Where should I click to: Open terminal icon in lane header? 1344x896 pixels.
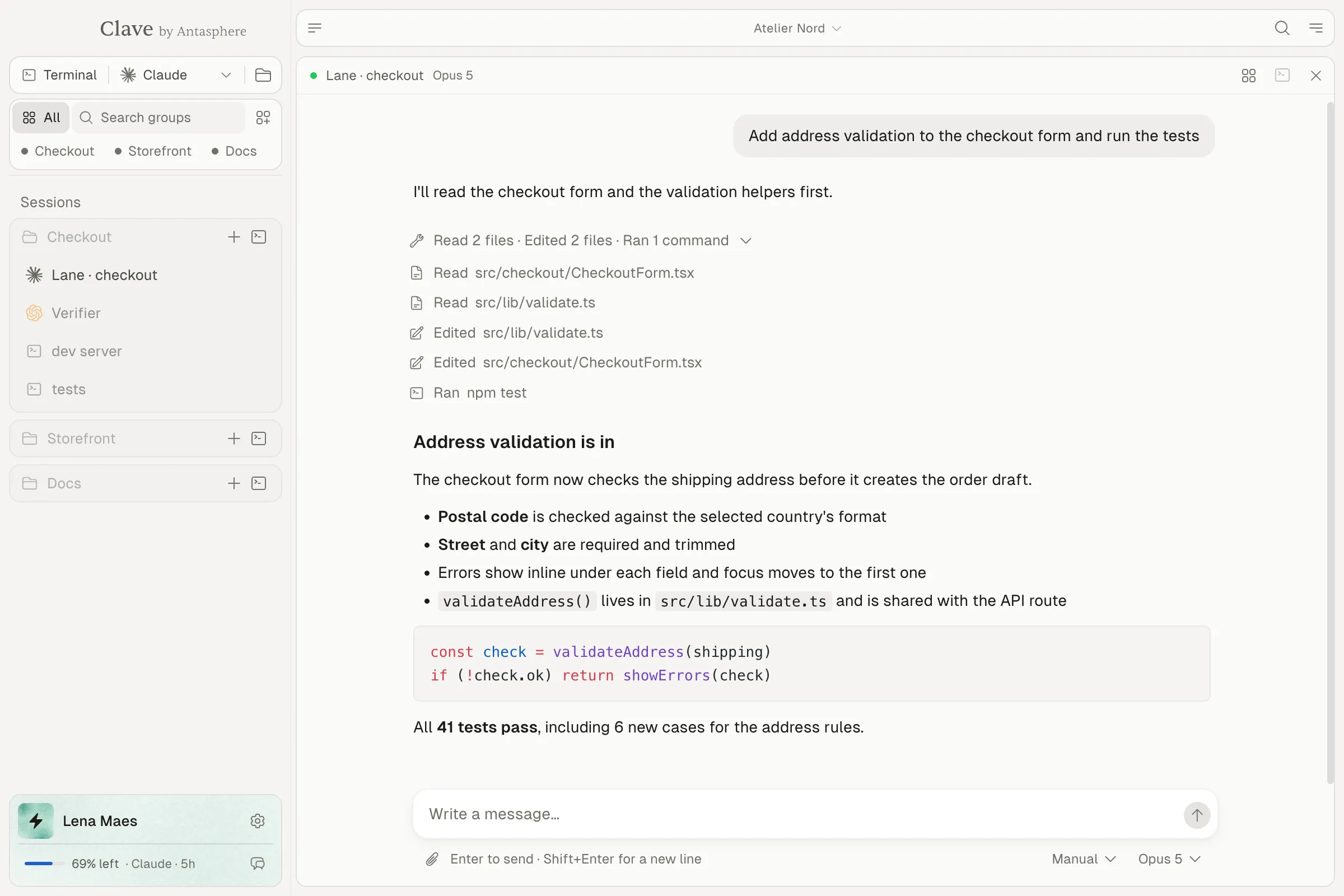click(x=1282, y=76)
